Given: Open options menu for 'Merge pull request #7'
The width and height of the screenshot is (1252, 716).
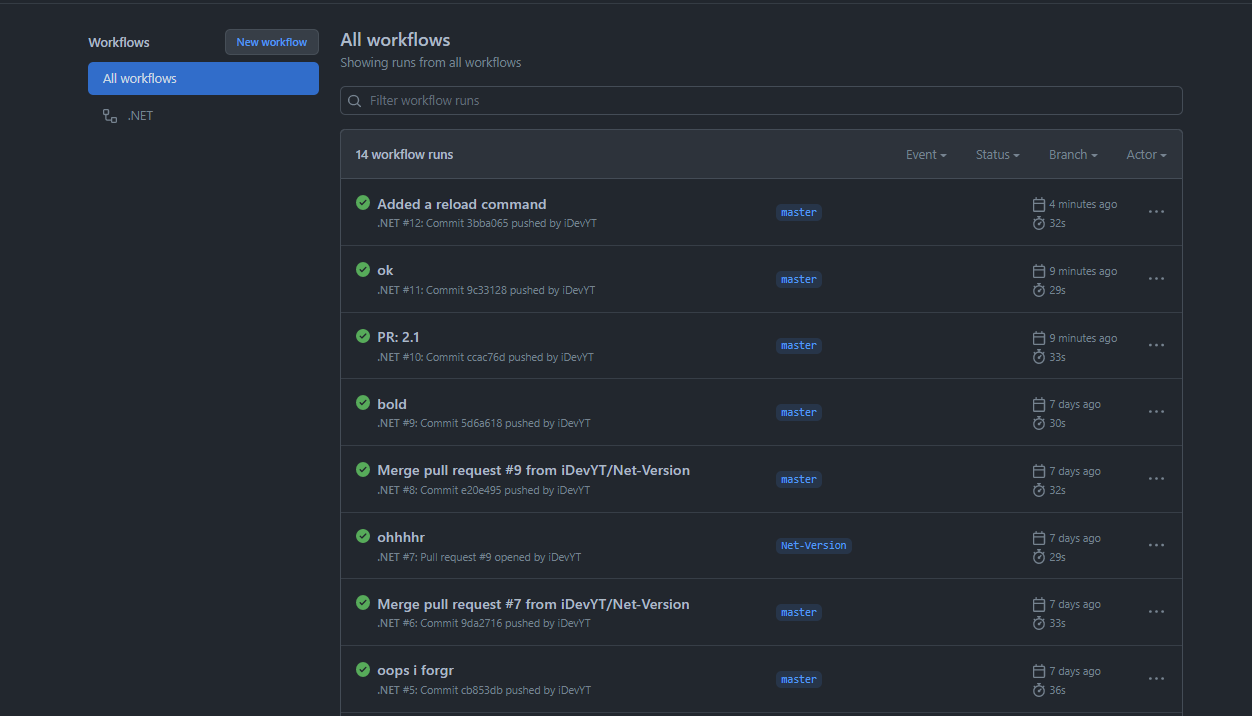Looking at the screenshot, I should (1156, 612).
